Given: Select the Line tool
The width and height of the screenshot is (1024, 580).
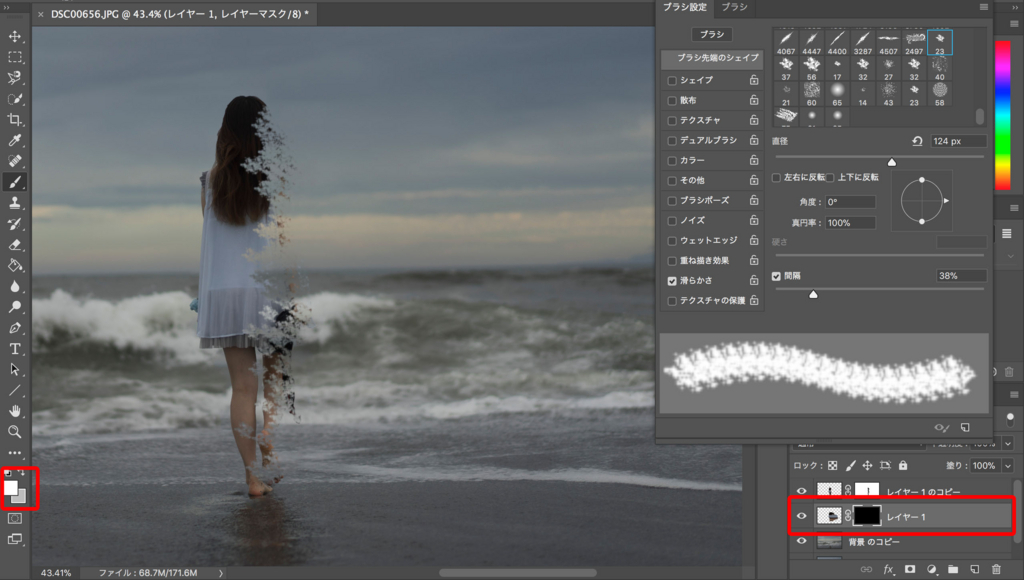Looking at the screenshot, I should 14,390.
